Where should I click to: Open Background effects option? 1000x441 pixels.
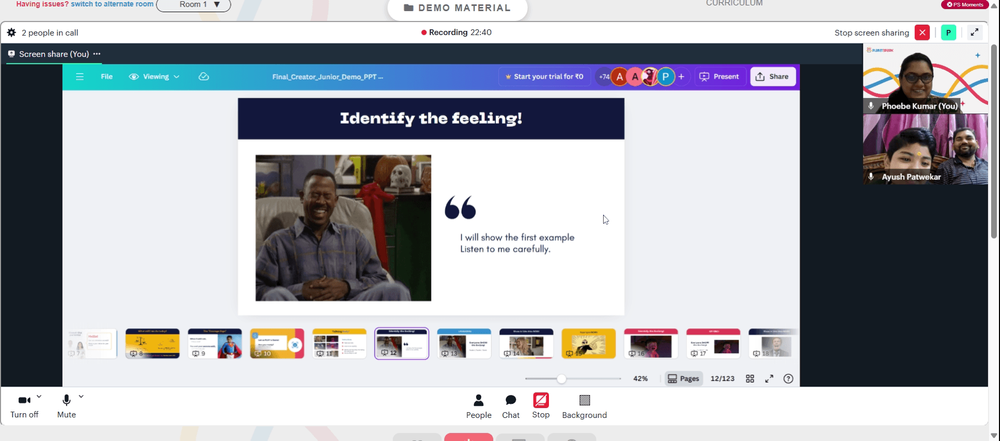pyautogui.click(x=584, y=407)
